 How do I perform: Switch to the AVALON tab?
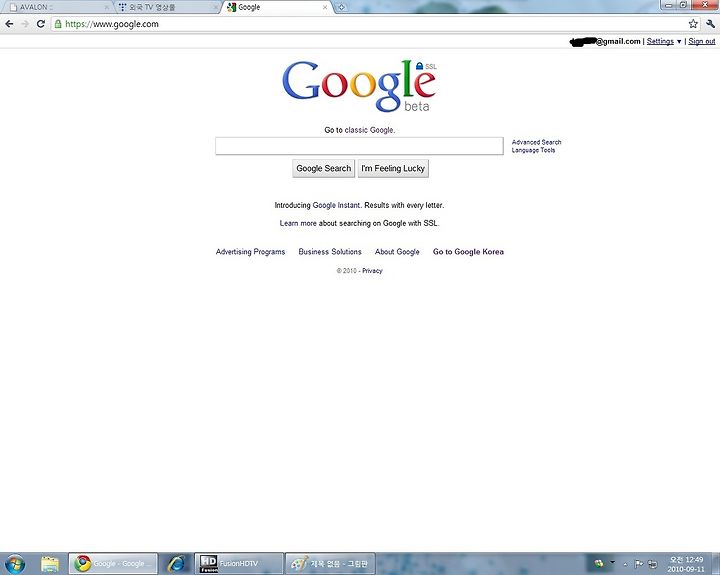coord(57,7)
